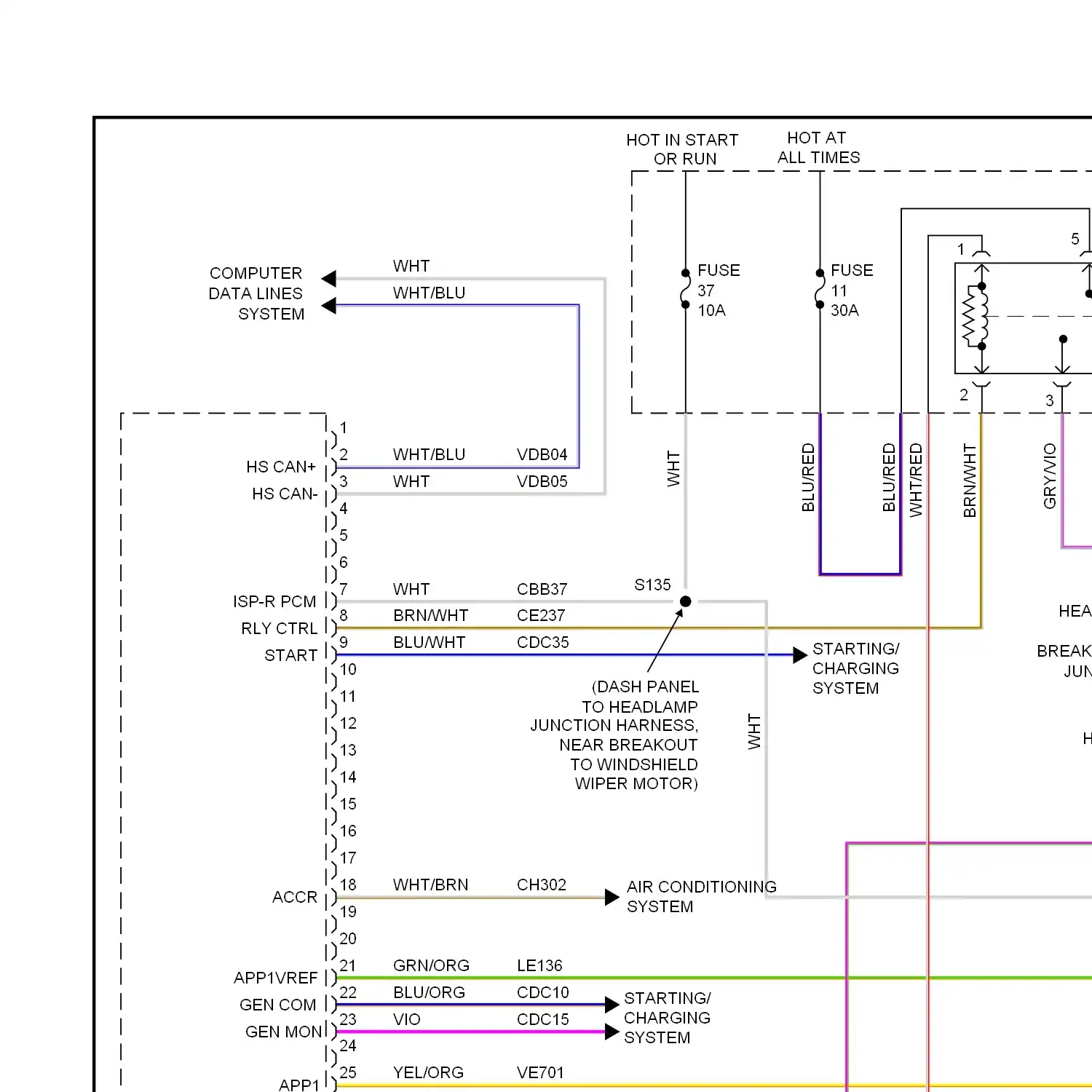Select the GEN COM pin label
This screenshot has width=1092, height=1092.
(x=277, y=1005)
